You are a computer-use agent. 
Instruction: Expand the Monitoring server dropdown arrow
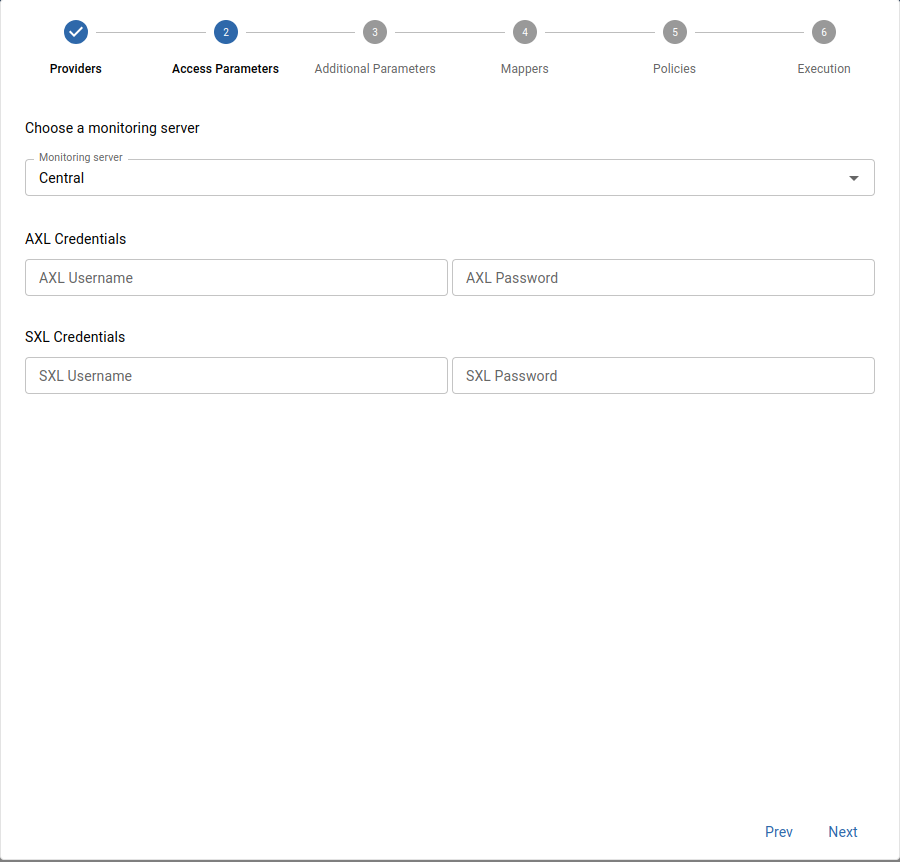pos(854,178)
